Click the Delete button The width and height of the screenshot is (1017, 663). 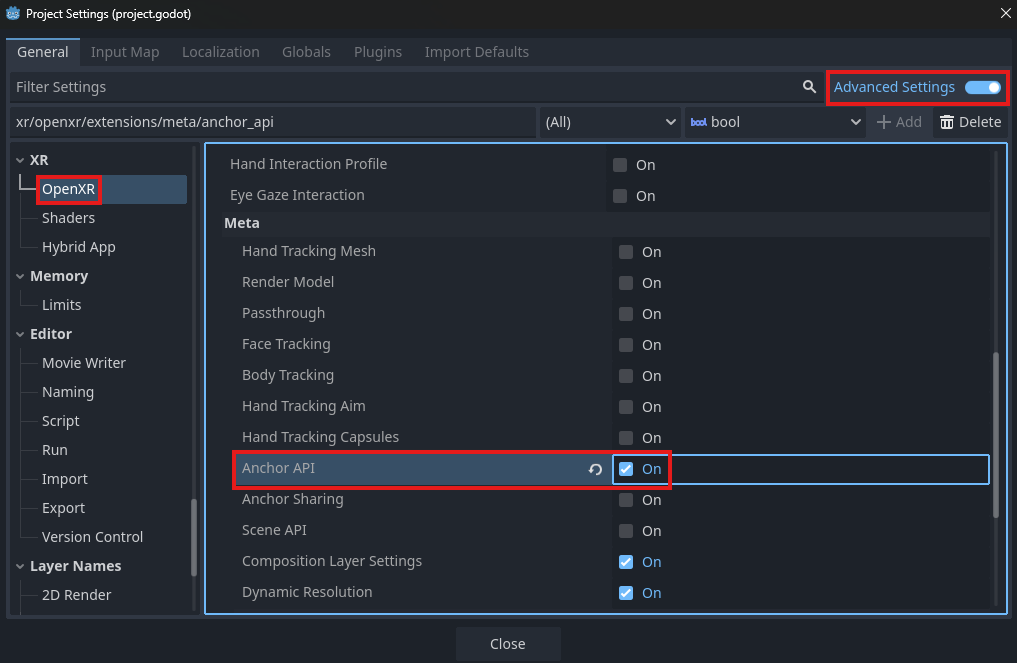(970, 122)
